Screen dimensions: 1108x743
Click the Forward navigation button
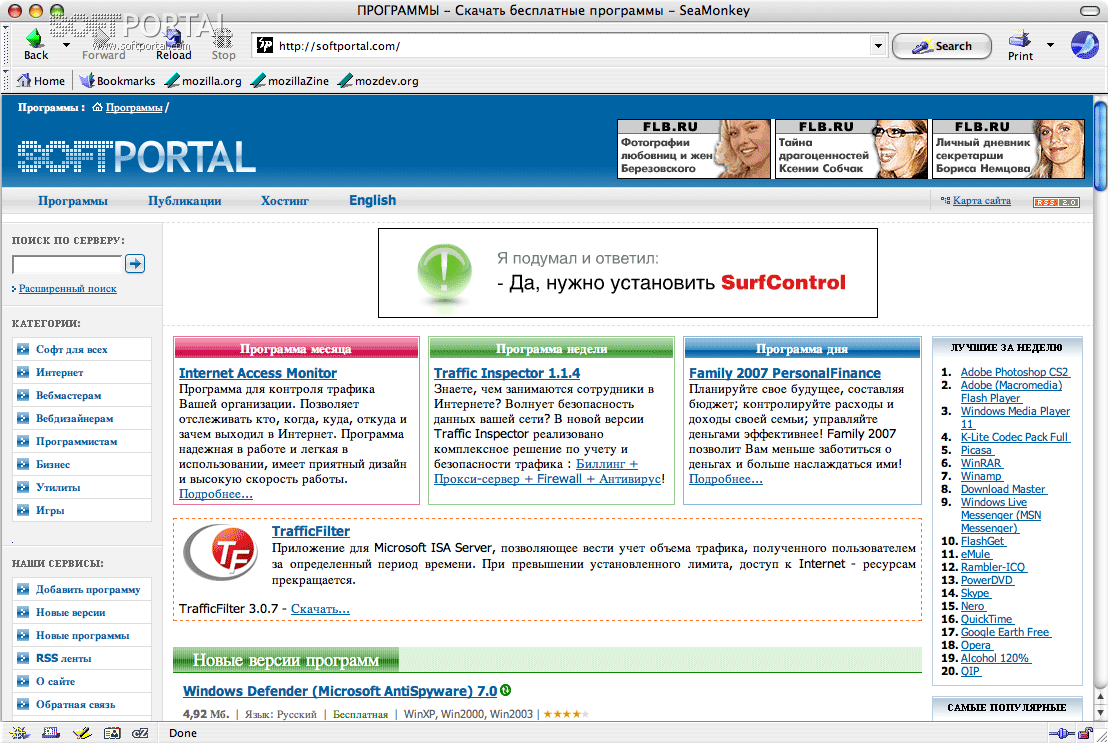(x=103, y=45)
